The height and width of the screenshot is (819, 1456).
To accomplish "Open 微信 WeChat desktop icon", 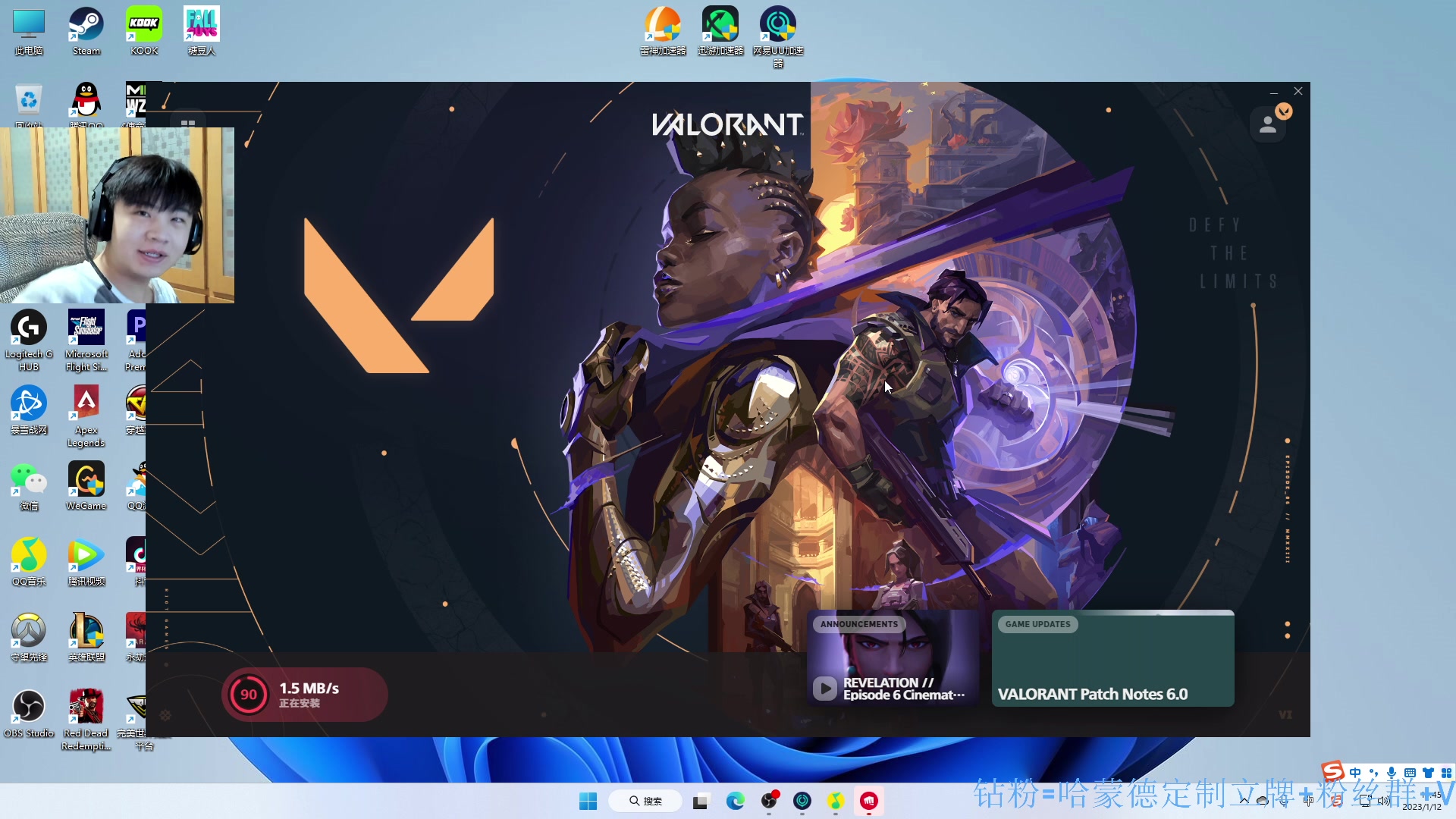I will [29, 486].
